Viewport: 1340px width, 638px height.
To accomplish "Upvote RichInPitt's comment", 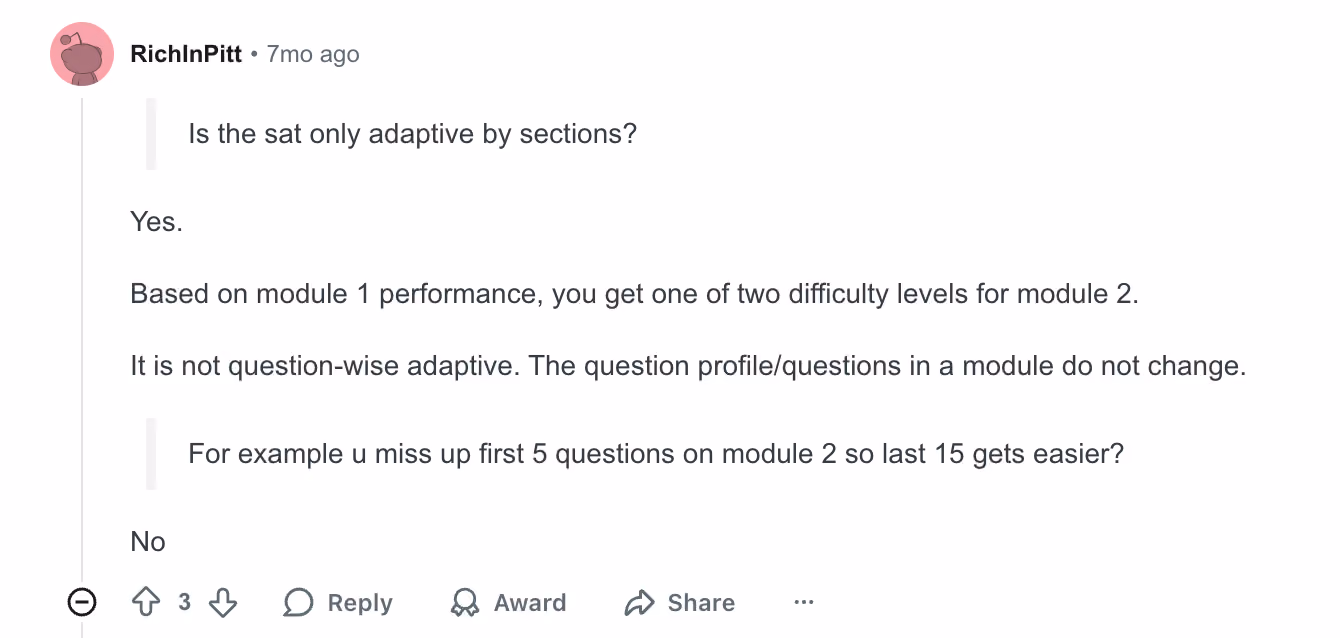I will [146, 602].
